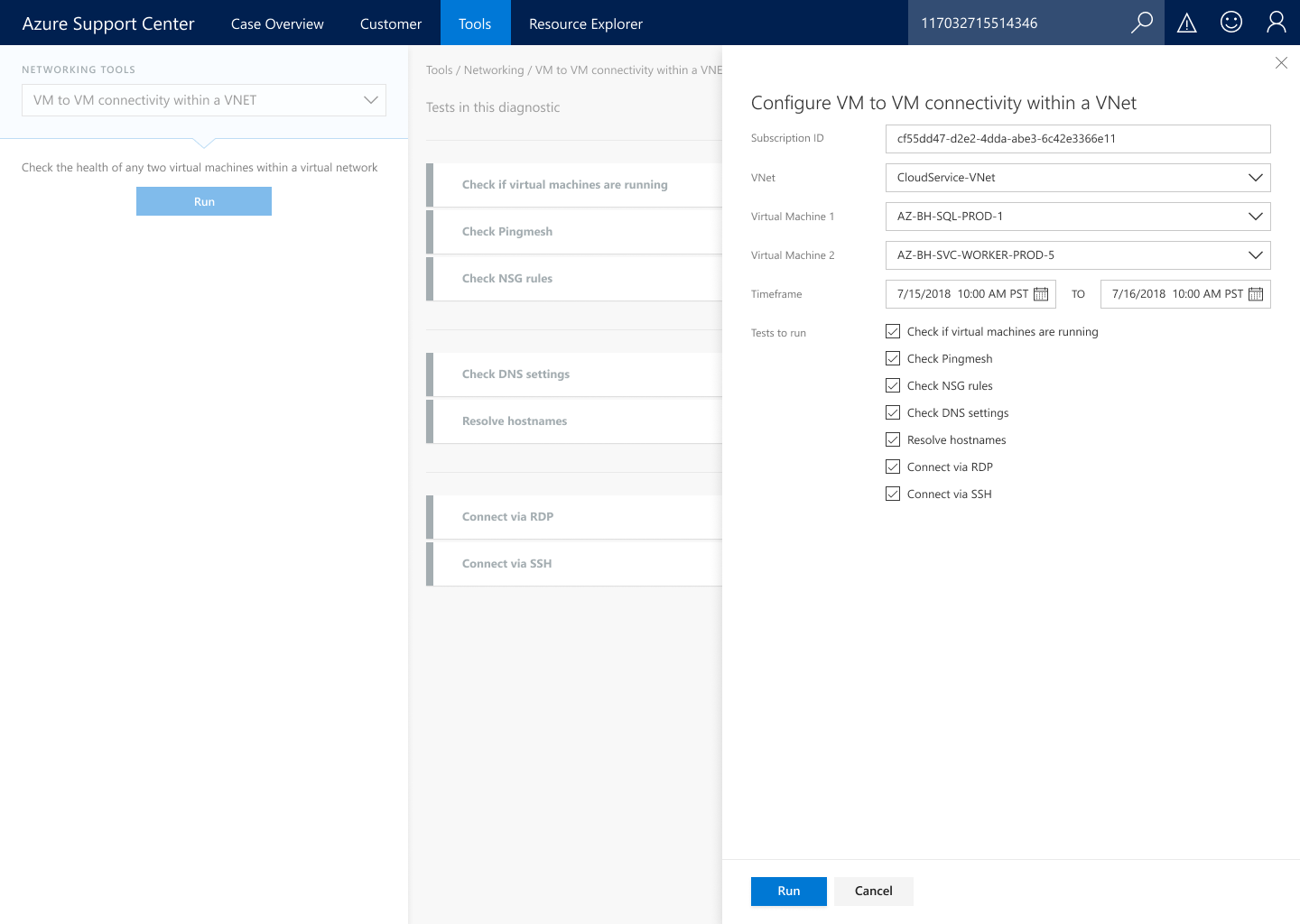Viewport: 1300px width, 924px height.
Task: Click the blue Run button in dialog
Action: (x=789, y=892)
